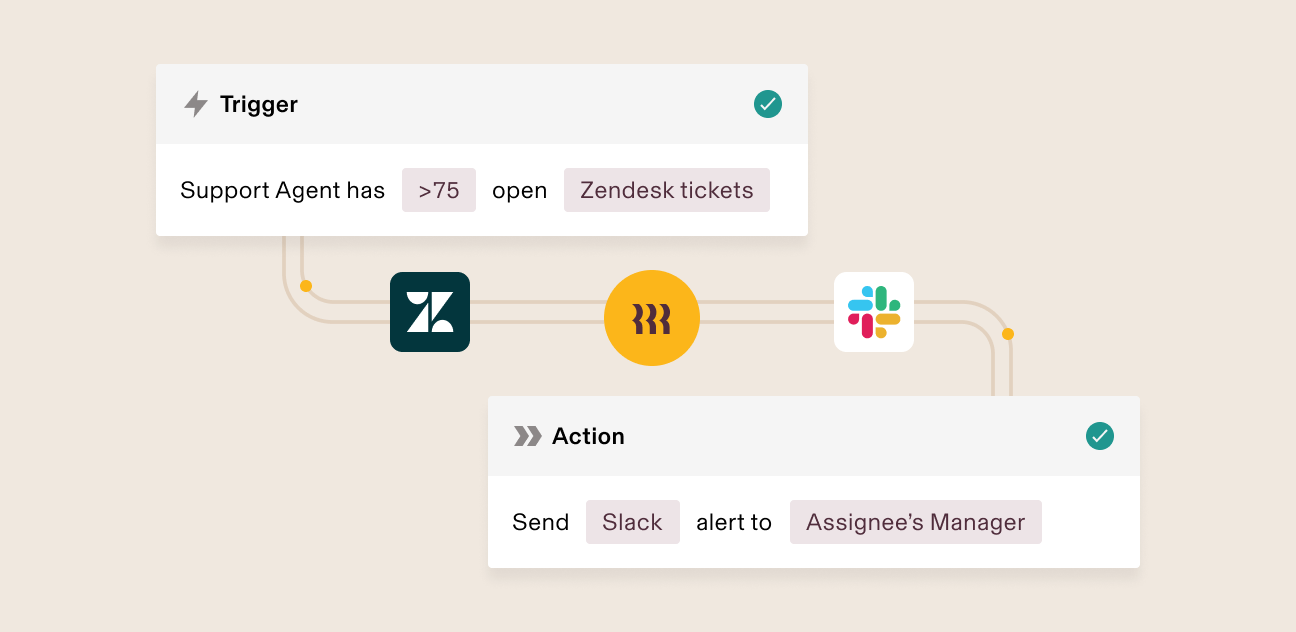Image resolution: width=1296 pixels, height=632 pixels.
Task: Click the Action heading text
Action: [588, 436]
